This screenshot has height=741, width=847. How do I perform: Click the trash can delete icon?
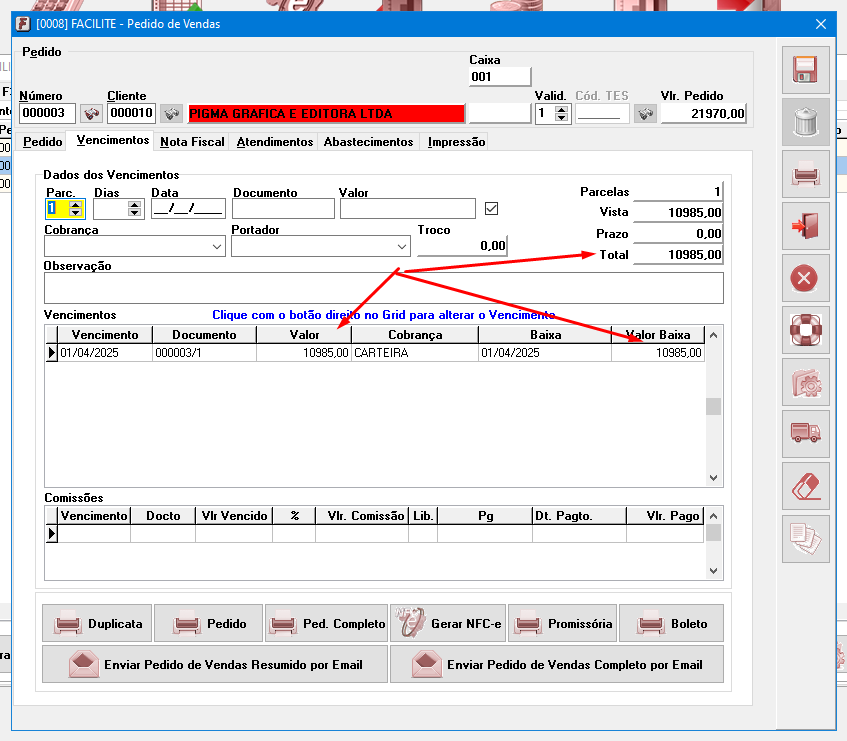coord(805,122)
